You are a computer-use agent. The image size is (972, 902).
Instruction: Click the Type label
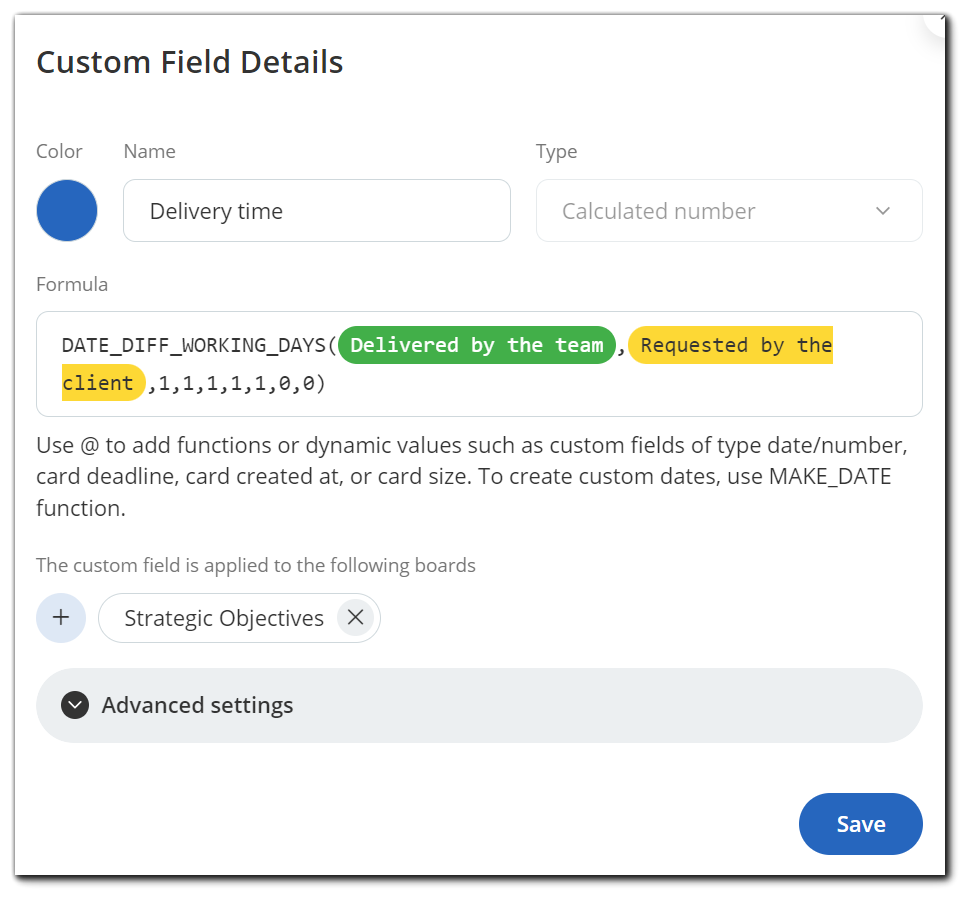[556, 151]
